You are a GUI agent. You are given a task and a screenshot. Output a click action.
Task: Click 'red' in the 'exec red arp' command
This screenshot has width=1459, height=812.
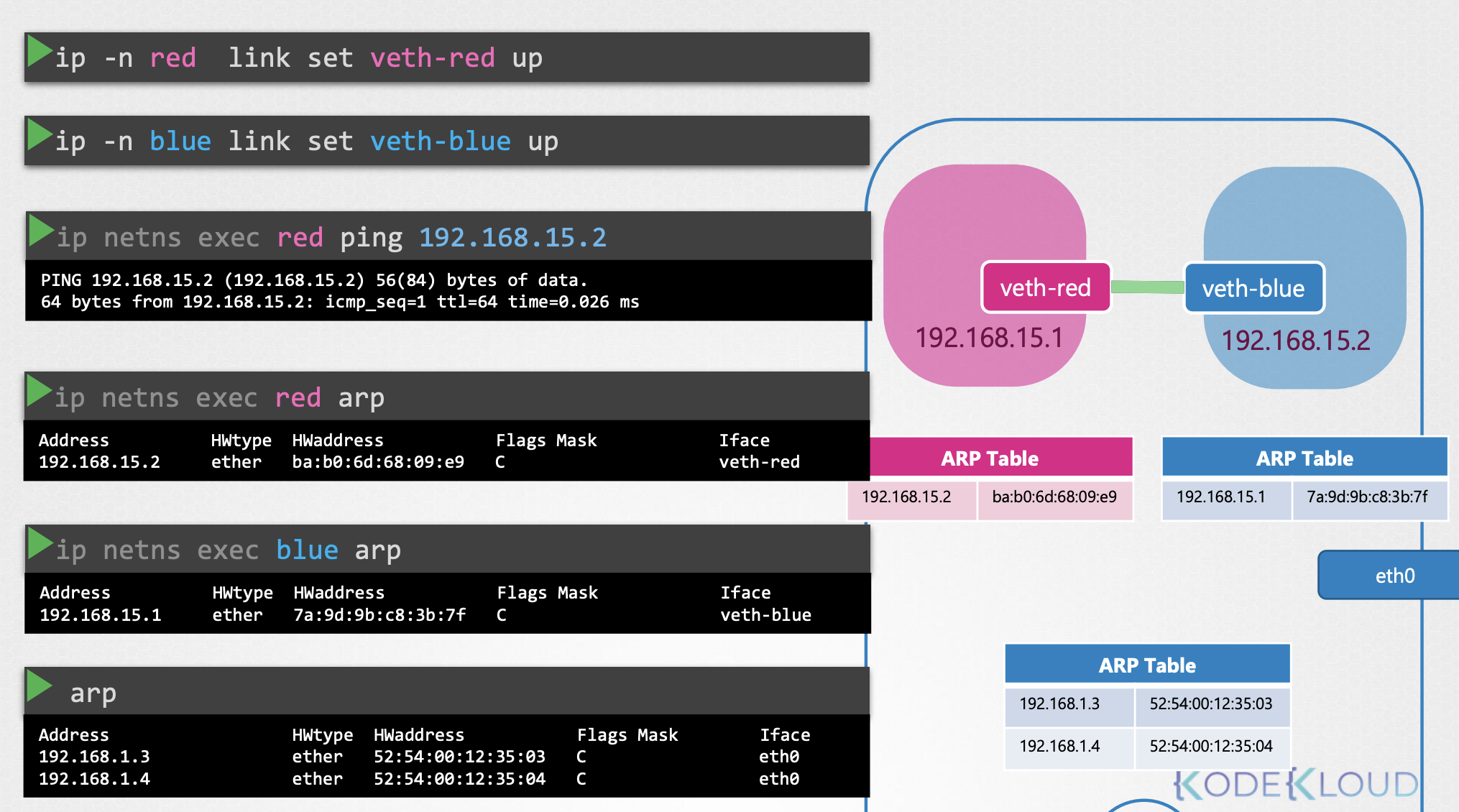[298, 397]
